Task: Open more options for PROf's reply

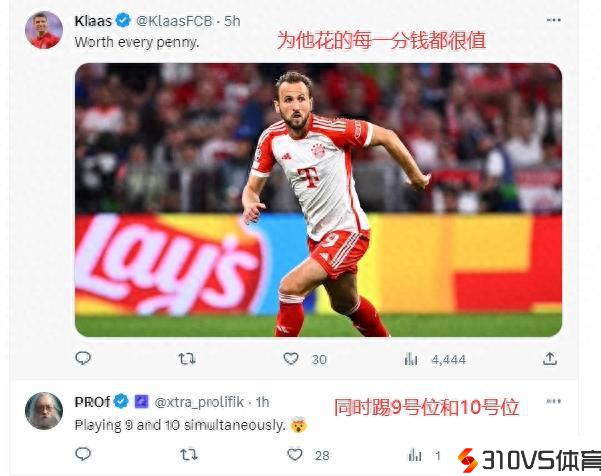Action: click(554, 401)
